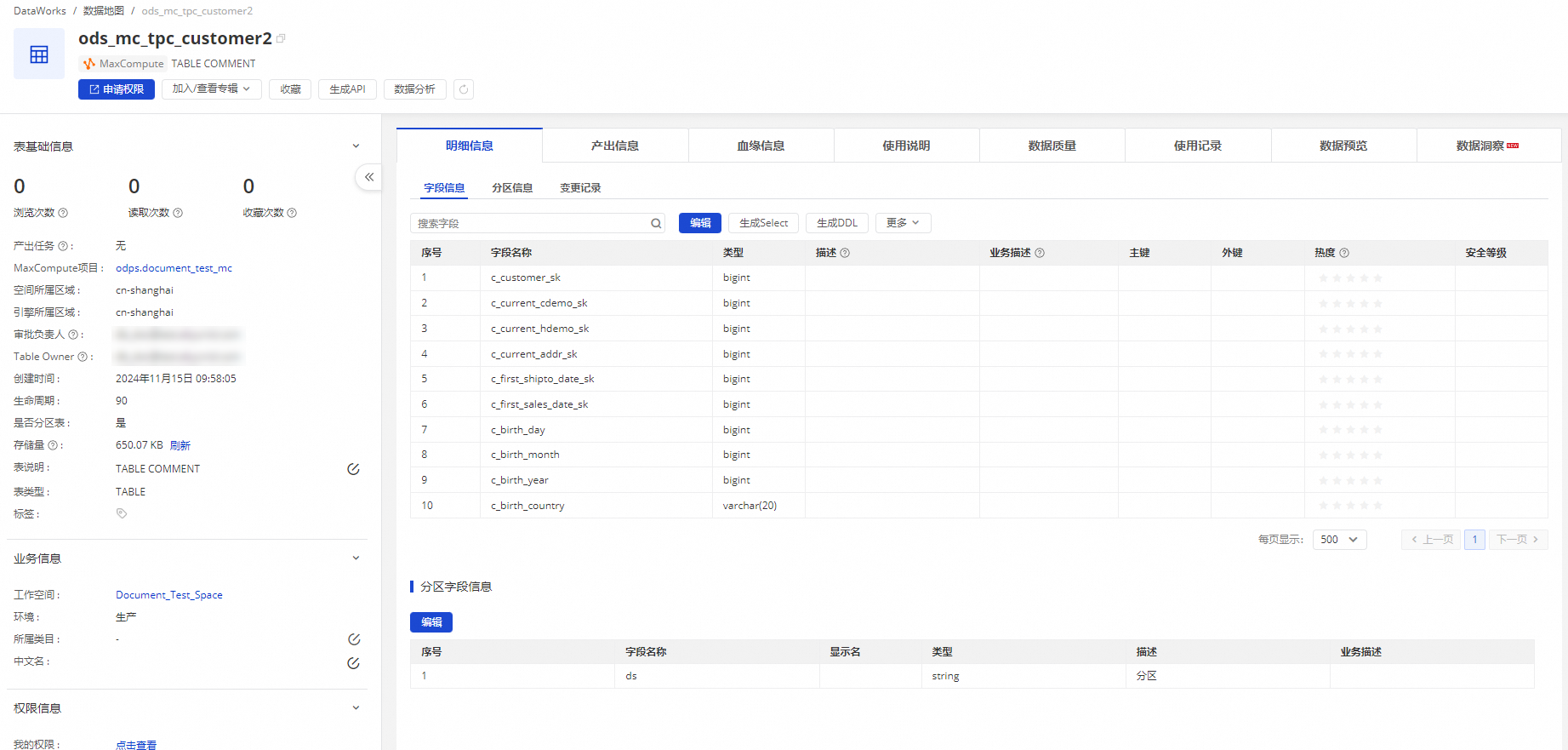Click the star rating in c_customer_sk row

1350,278
